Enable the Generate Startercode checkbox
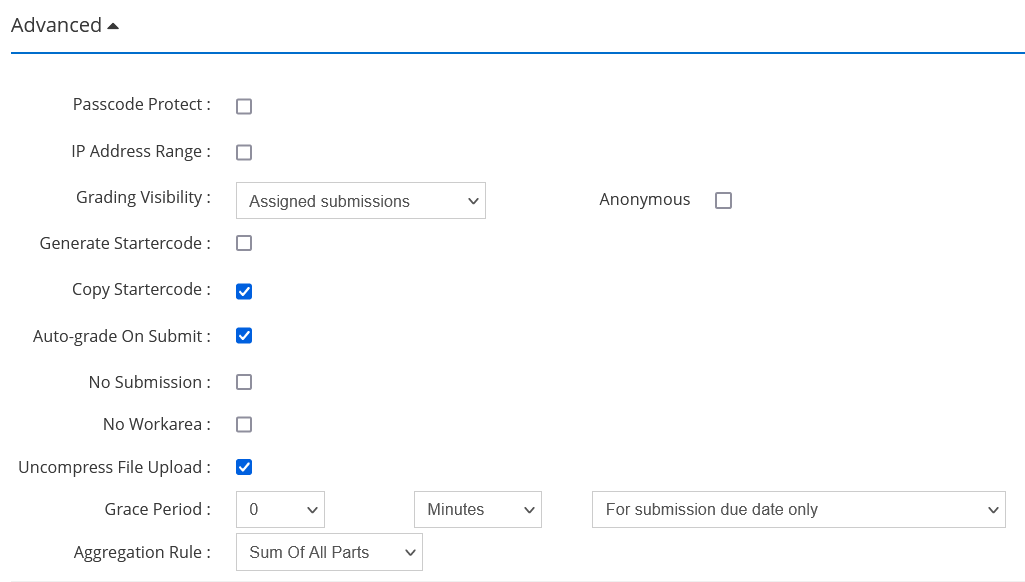1025x582 pixels. click(x=244, y=243)
